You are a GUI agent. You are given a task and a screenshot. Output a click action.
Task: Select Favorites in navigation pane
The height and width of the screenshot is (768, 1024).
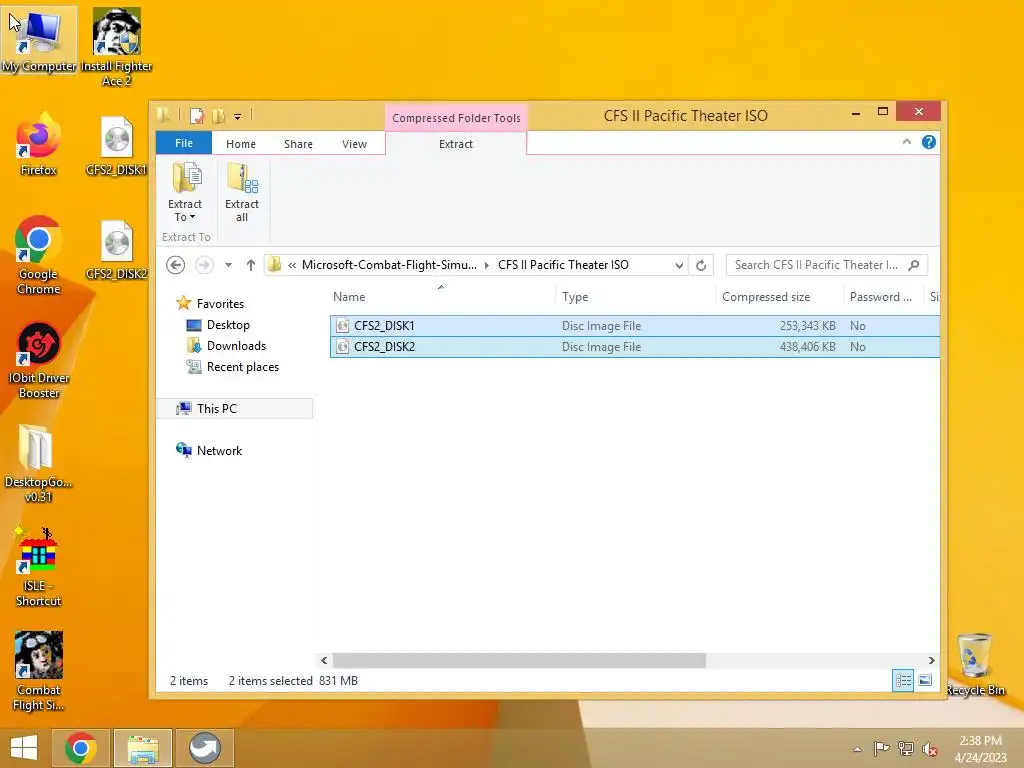[x=220, y=304]
